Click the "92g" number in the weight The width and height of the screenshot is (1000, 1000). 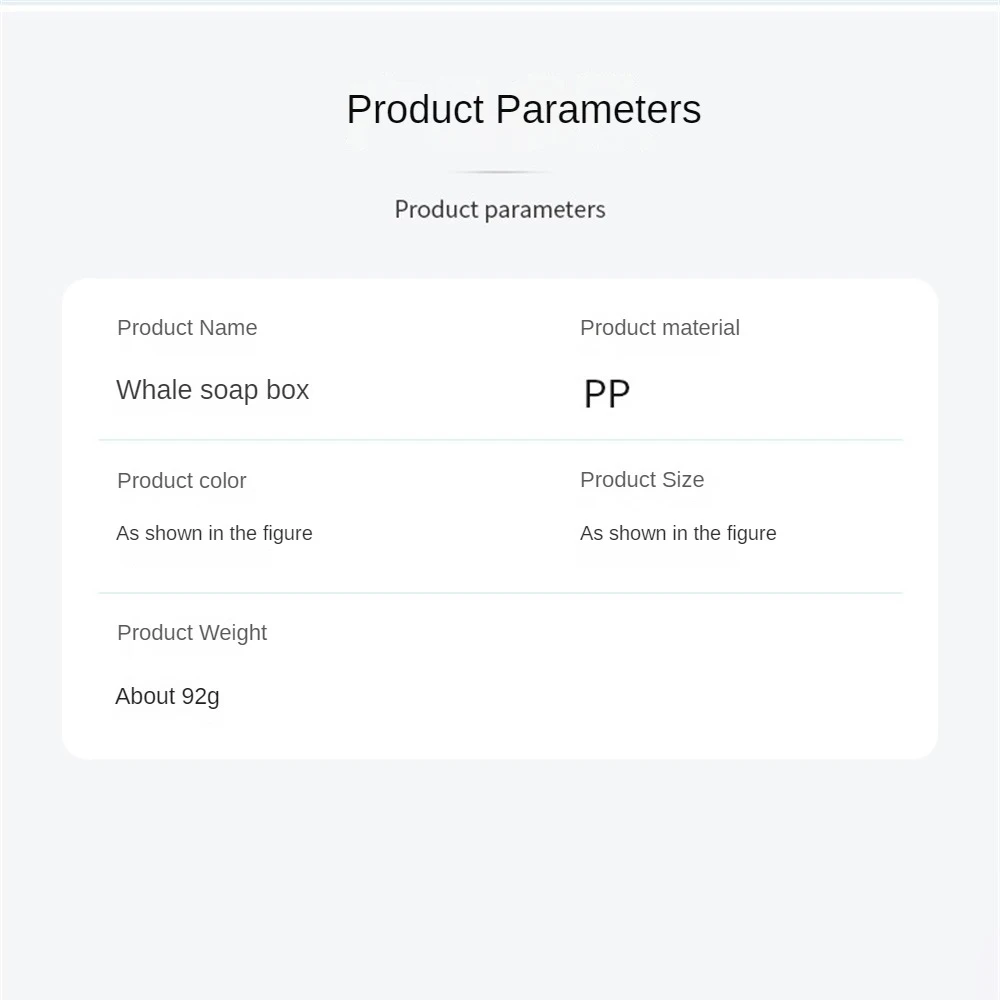200,696
